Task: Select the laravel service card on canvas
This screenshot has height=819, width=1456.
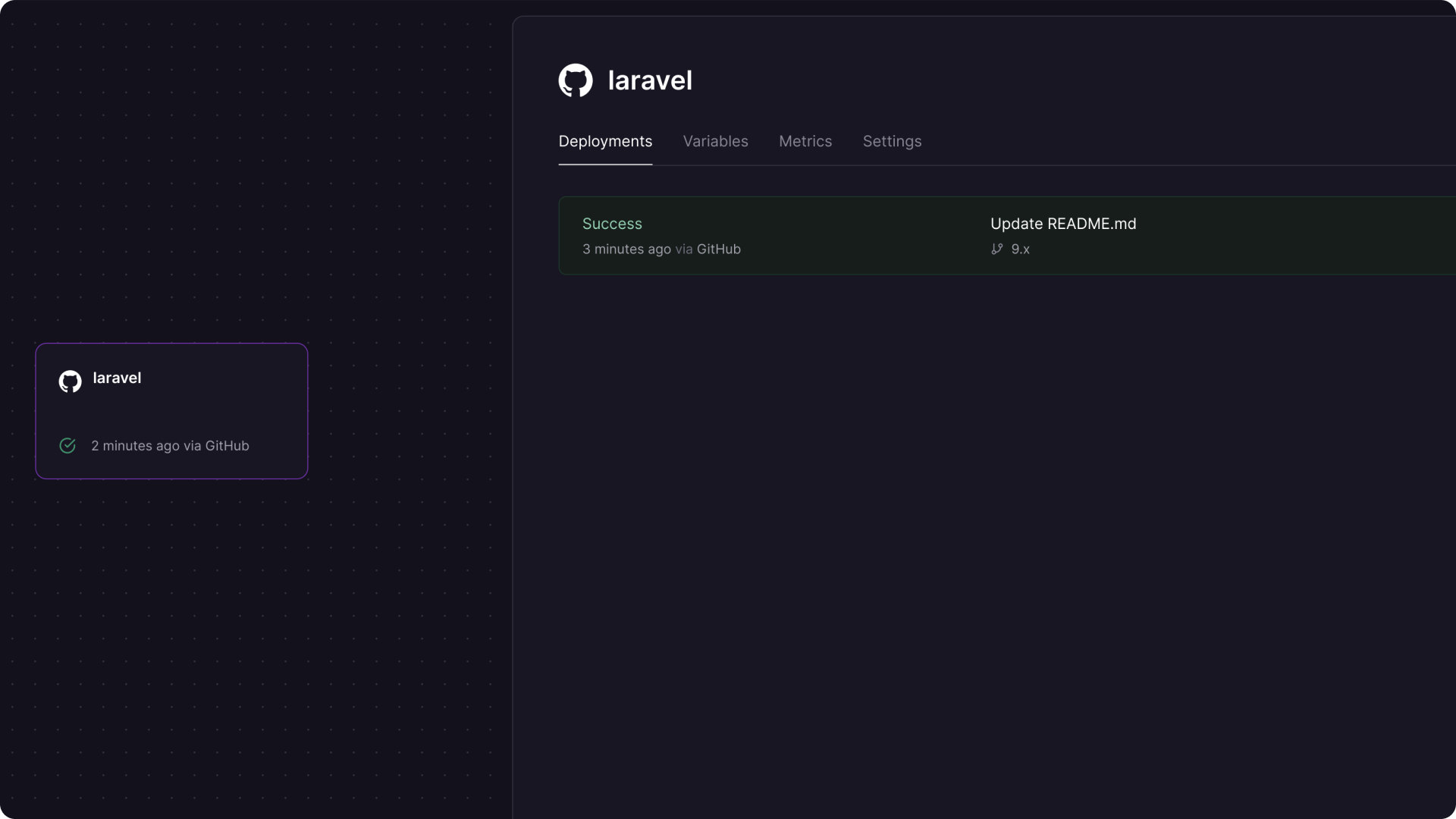Action: [x=171, y=411]
